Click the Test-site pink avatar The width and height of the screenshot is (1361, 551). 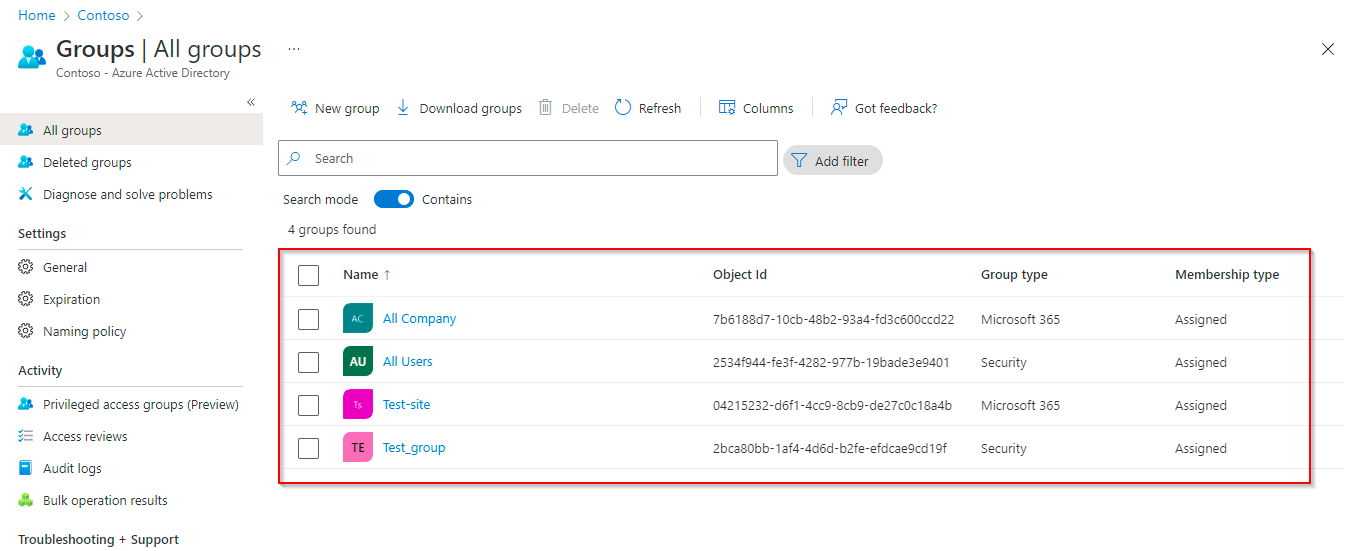click(358, 405)
